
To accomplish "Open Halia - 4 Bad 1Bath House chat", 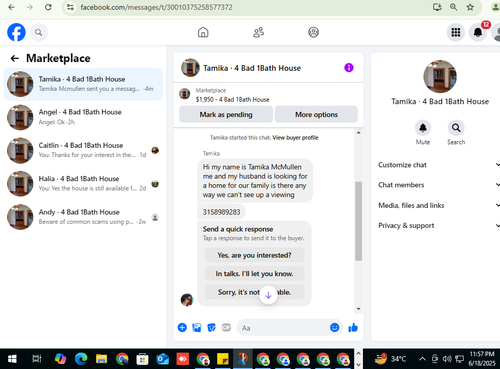I will coord(83,184).
